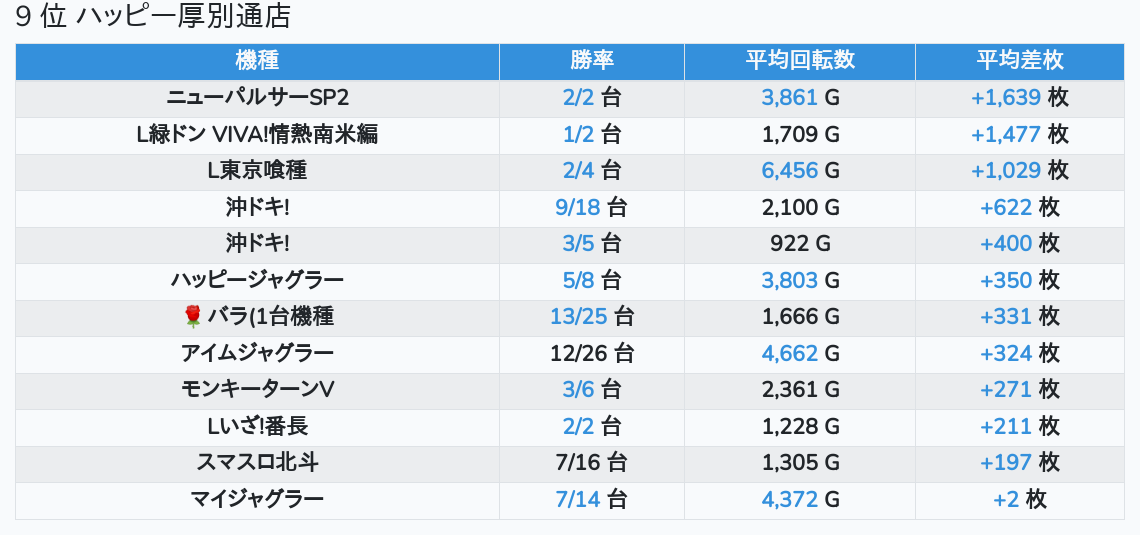Click the マイジャグラー machine name

pos(257,500)
